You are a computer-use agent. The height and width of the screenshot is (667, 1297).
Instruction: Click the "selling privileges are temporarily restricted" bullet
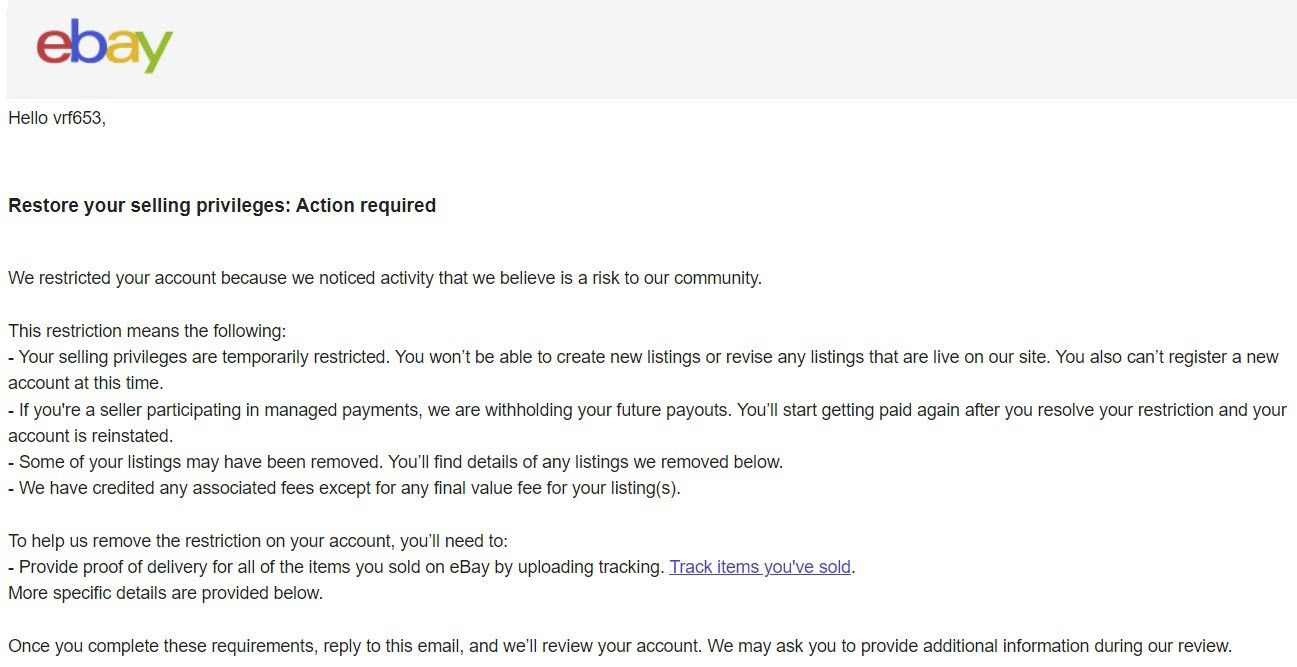pyautogui.click(x=643, y=370)
